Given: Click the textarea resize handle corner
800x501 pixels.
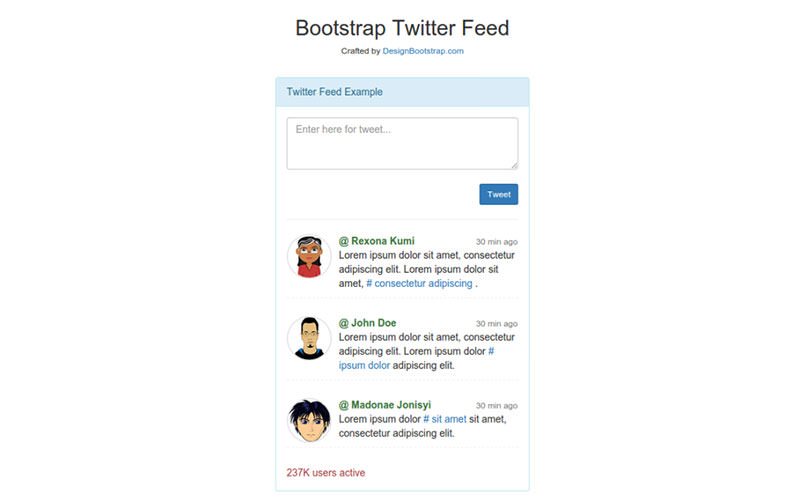Looking at the screenshot, I should coord(514,165).
